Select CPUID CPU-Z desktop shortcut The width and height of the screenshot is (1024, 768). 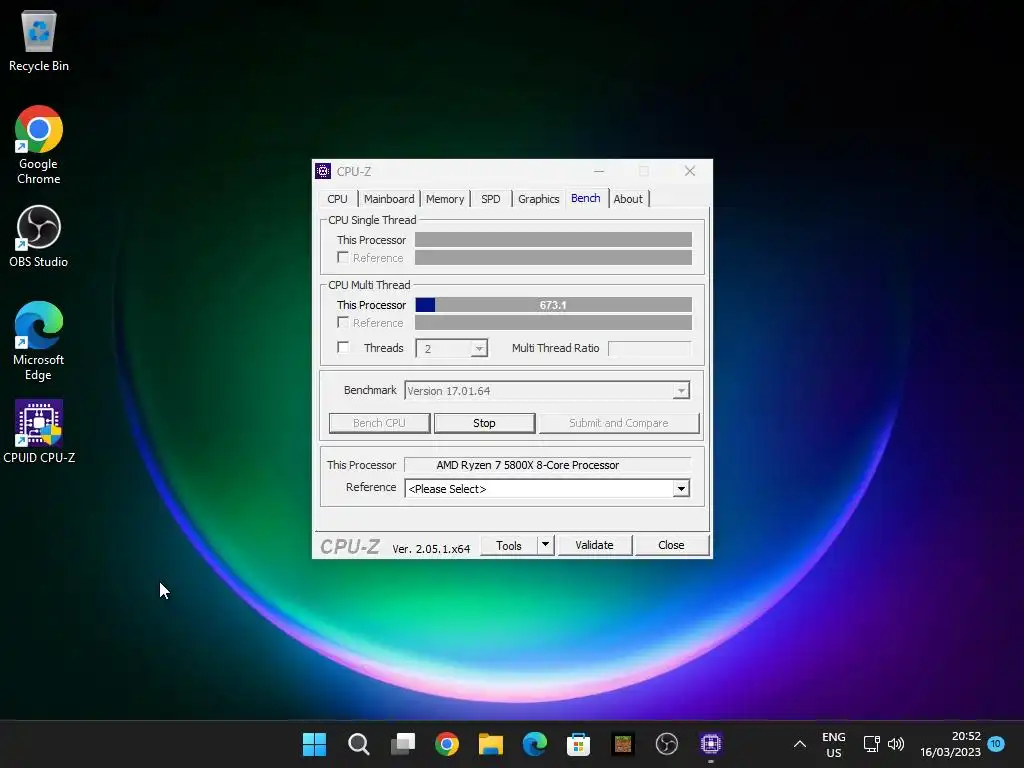pyautogui.click(x=39, y=432)
